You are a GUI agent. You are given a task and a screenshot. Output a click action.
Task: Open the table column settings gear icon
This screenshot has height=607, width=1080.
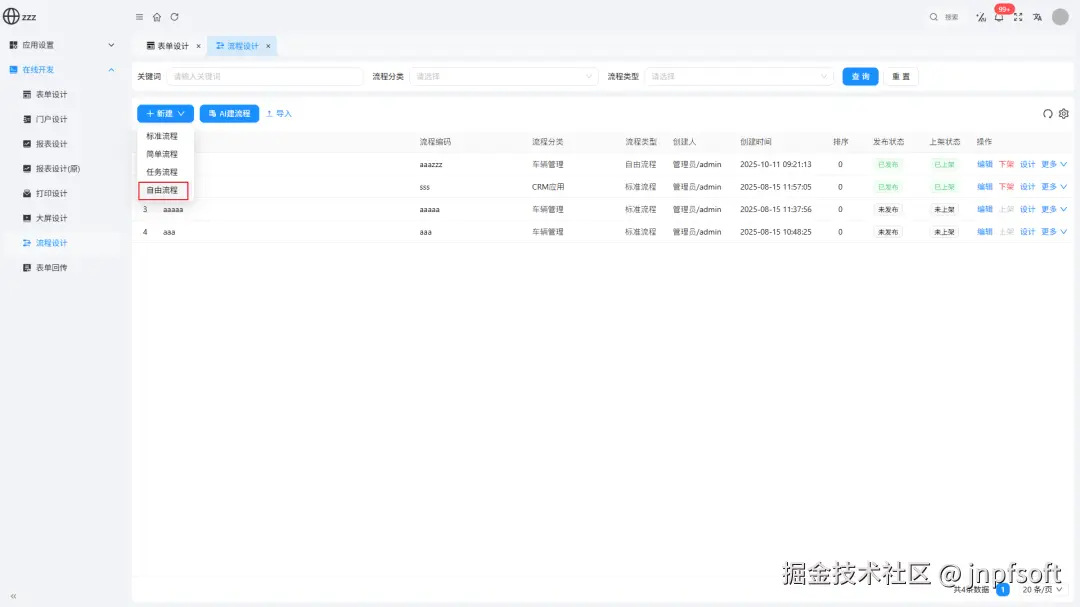tap(1063, 114)
